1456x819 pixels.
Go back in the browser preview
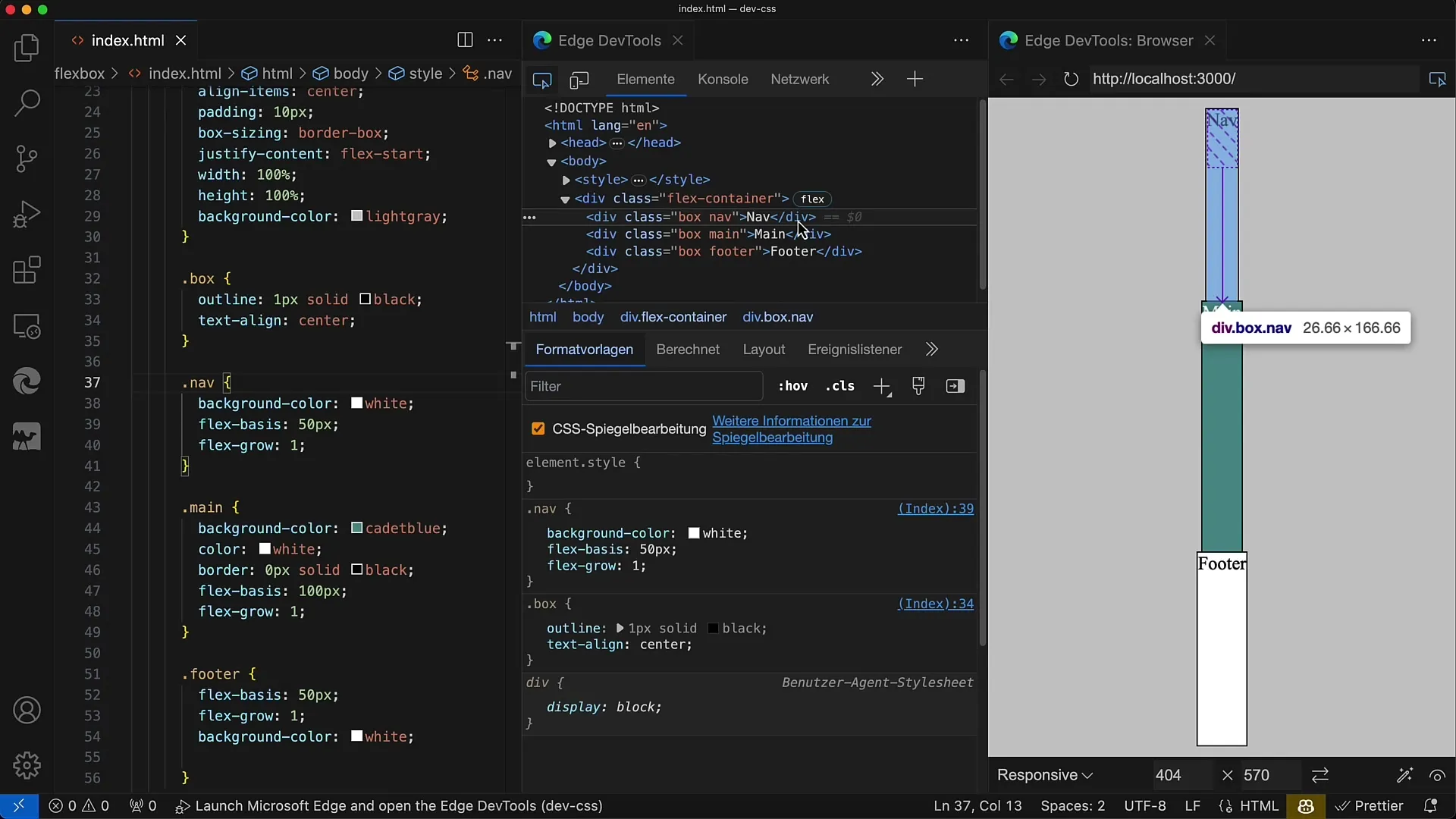1006,79
